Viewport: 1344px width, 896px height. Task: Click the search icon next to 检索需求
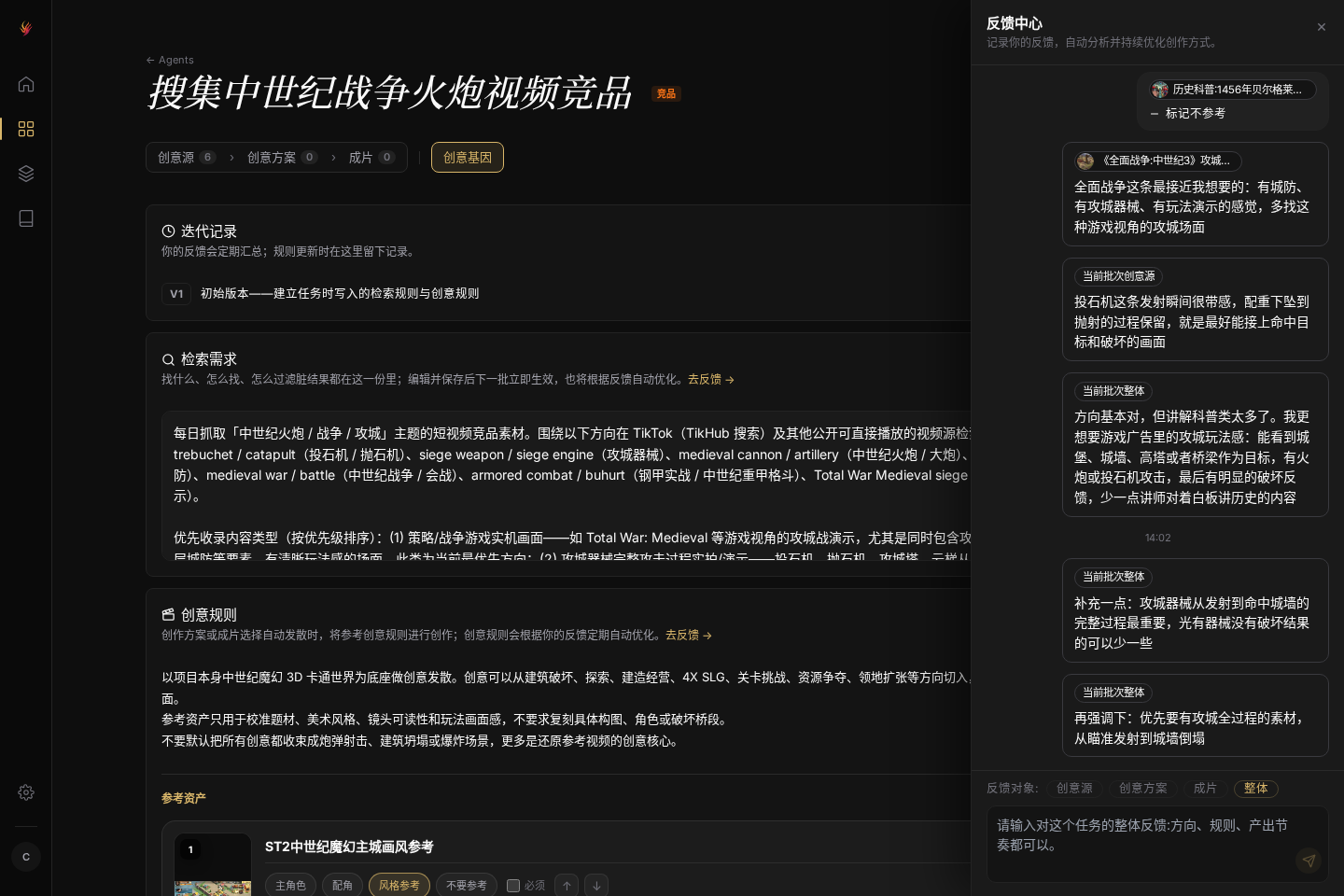(168, 359)
